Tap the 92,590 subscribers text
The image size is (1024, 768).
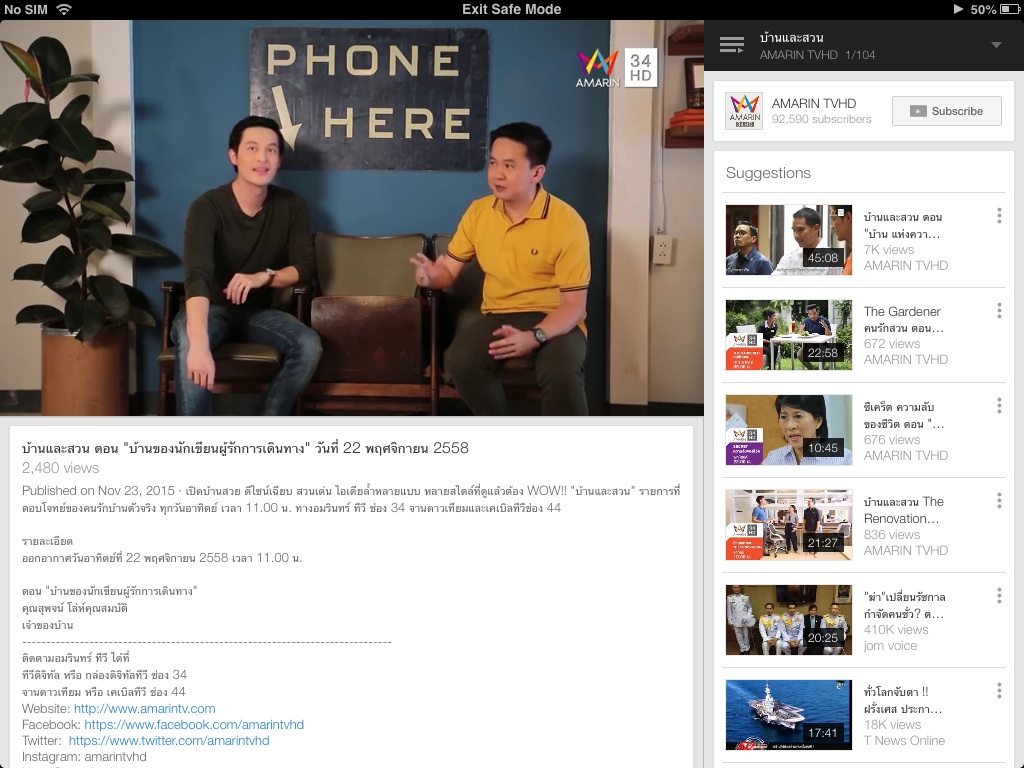pos(822,119)
